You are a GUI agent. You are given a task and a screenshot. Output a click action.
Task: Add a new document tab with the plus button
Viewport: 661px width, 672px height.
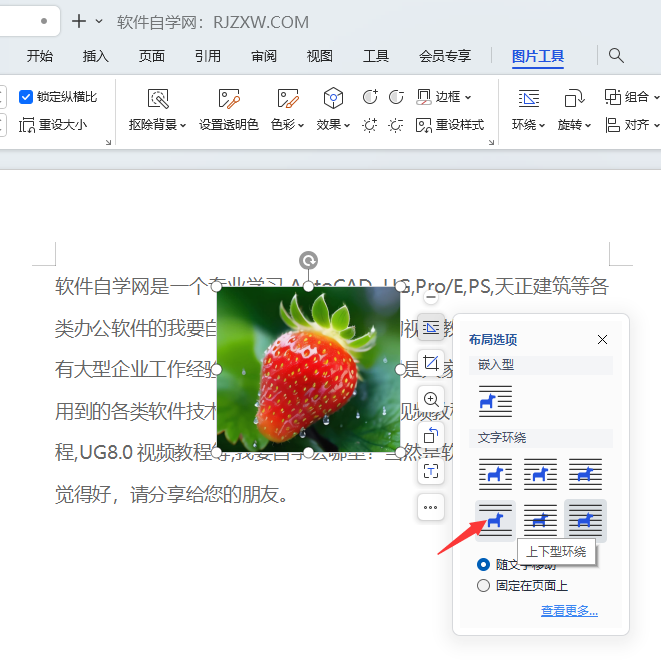point(79,21)
